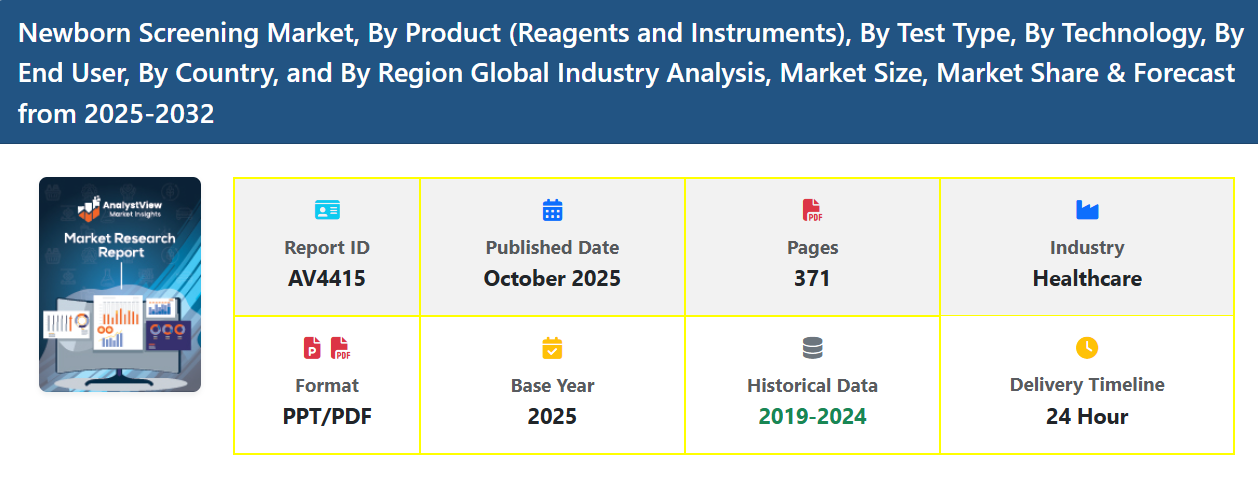Screen dimensions: 1258x483
Task: Select the report ID value AV4415
Action: (x=327, y=279)
